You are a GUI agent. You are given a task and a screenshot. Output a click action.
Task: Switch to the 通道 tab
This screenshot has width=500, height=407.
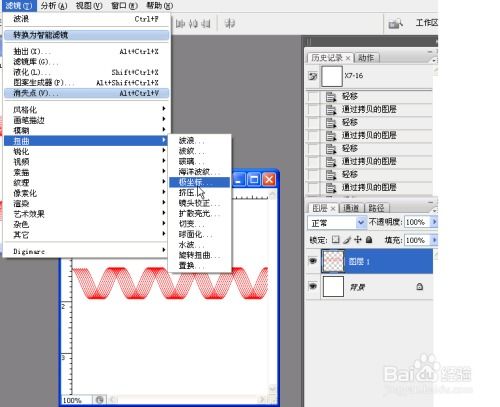click(x=351, y=208)
